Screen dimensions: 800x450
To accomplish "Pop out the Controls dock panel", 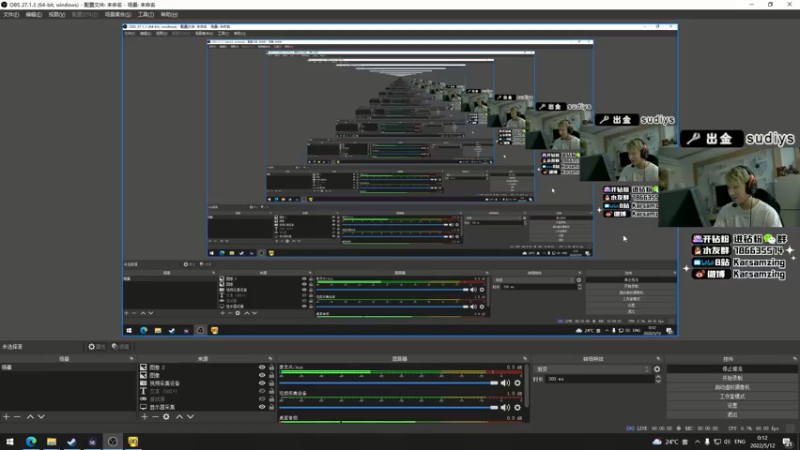I will 795,359.
